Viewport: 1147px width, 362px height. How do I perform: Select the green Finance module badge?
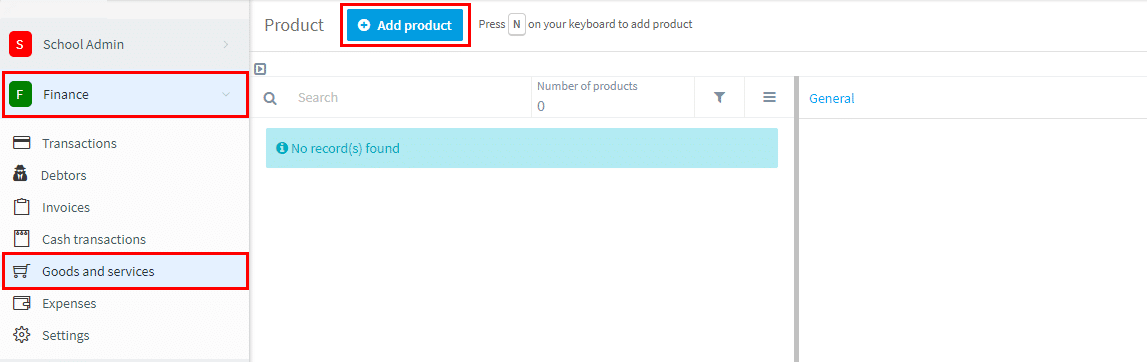pos(20,94)
